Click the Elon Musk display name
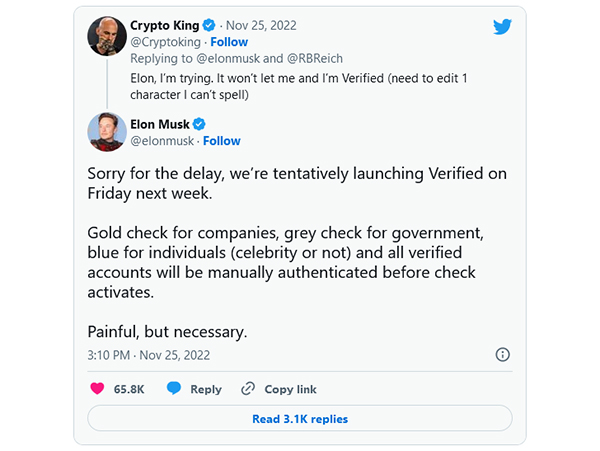The image size is (600, 451). (x=159, y=125)
